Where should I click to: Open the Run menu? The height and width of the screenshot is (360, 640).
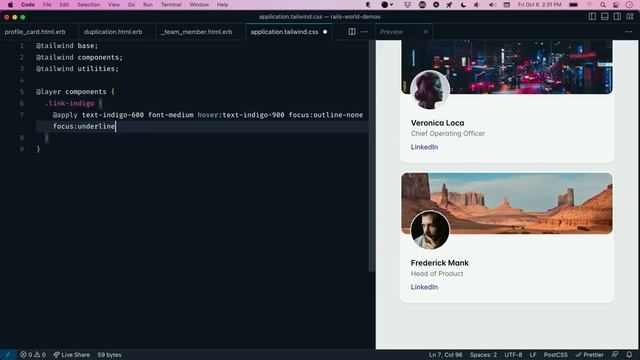[148, 4]
